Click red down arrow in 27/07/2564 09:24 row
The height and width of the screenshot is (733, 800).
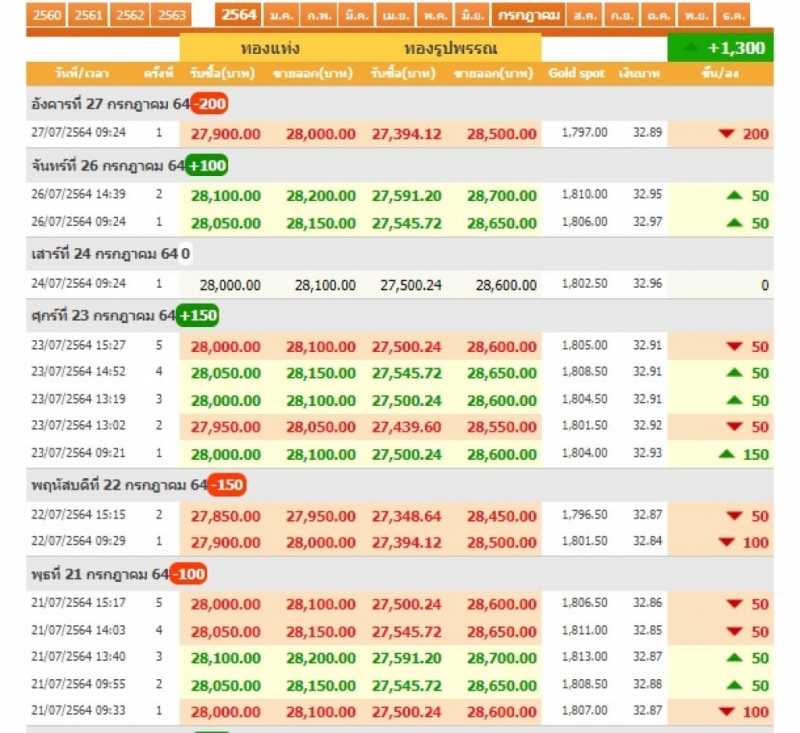pos(726,134)
